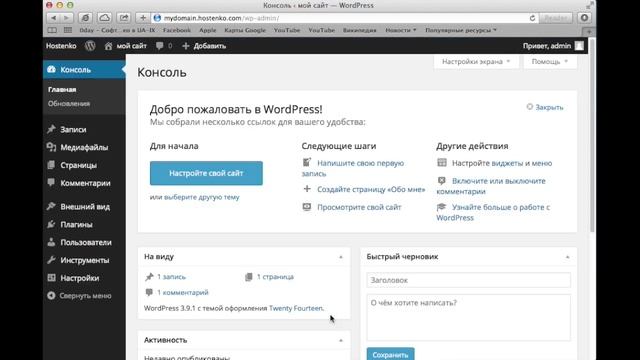Click Создайте страницу «Обо мне» link
The height and width of the screenshot is (360, 640).
tap(371, 189)
